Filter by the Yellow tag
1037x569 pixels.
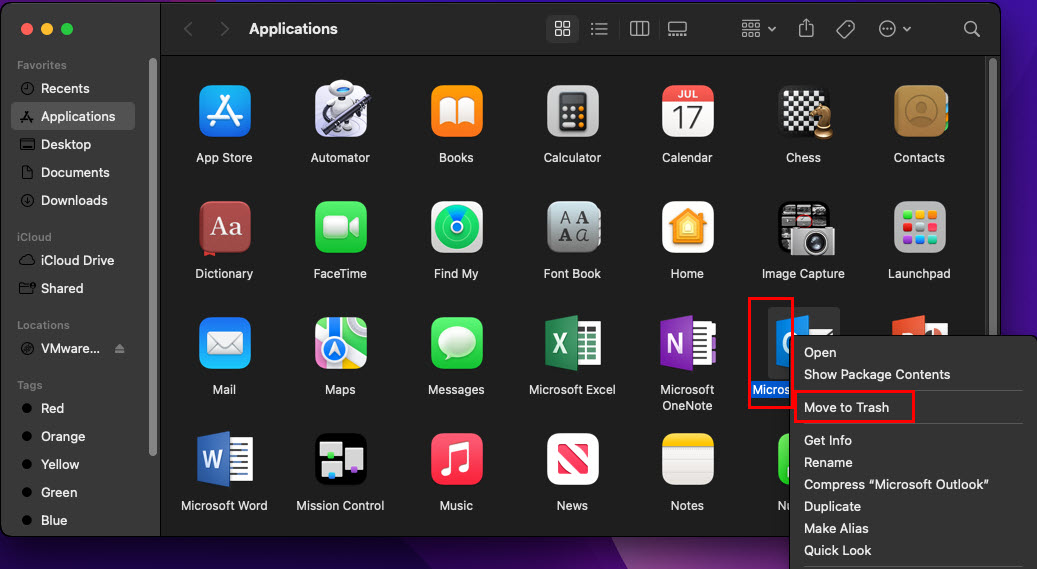pos(73,464)
